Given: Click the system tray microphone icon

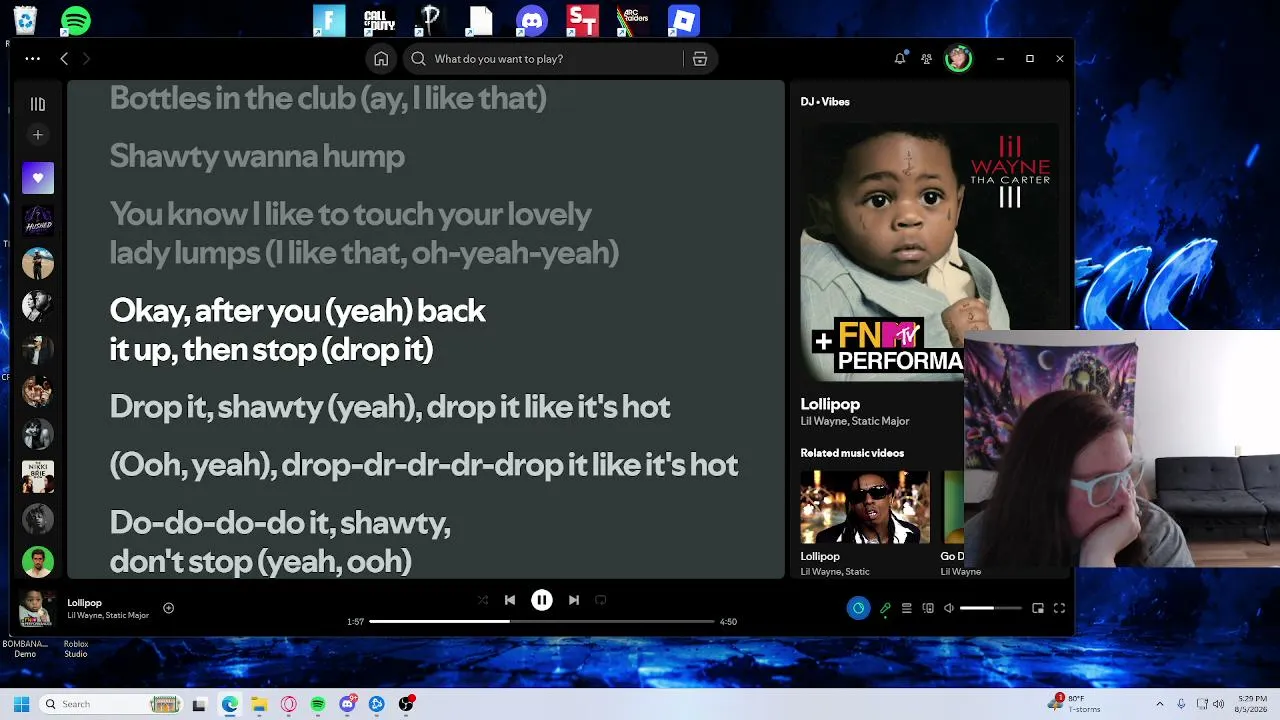Looking at the screenshot, I should [1181, 704].
